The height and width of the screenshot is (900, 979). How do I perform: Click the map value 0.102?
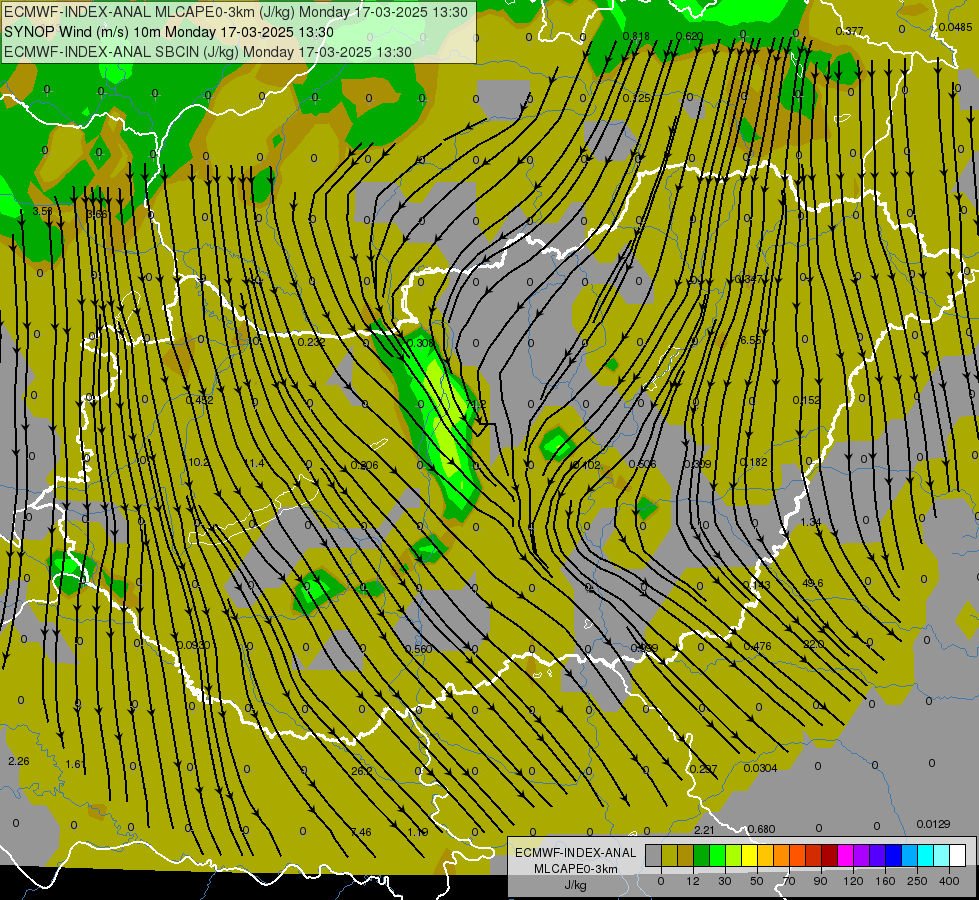586,465
